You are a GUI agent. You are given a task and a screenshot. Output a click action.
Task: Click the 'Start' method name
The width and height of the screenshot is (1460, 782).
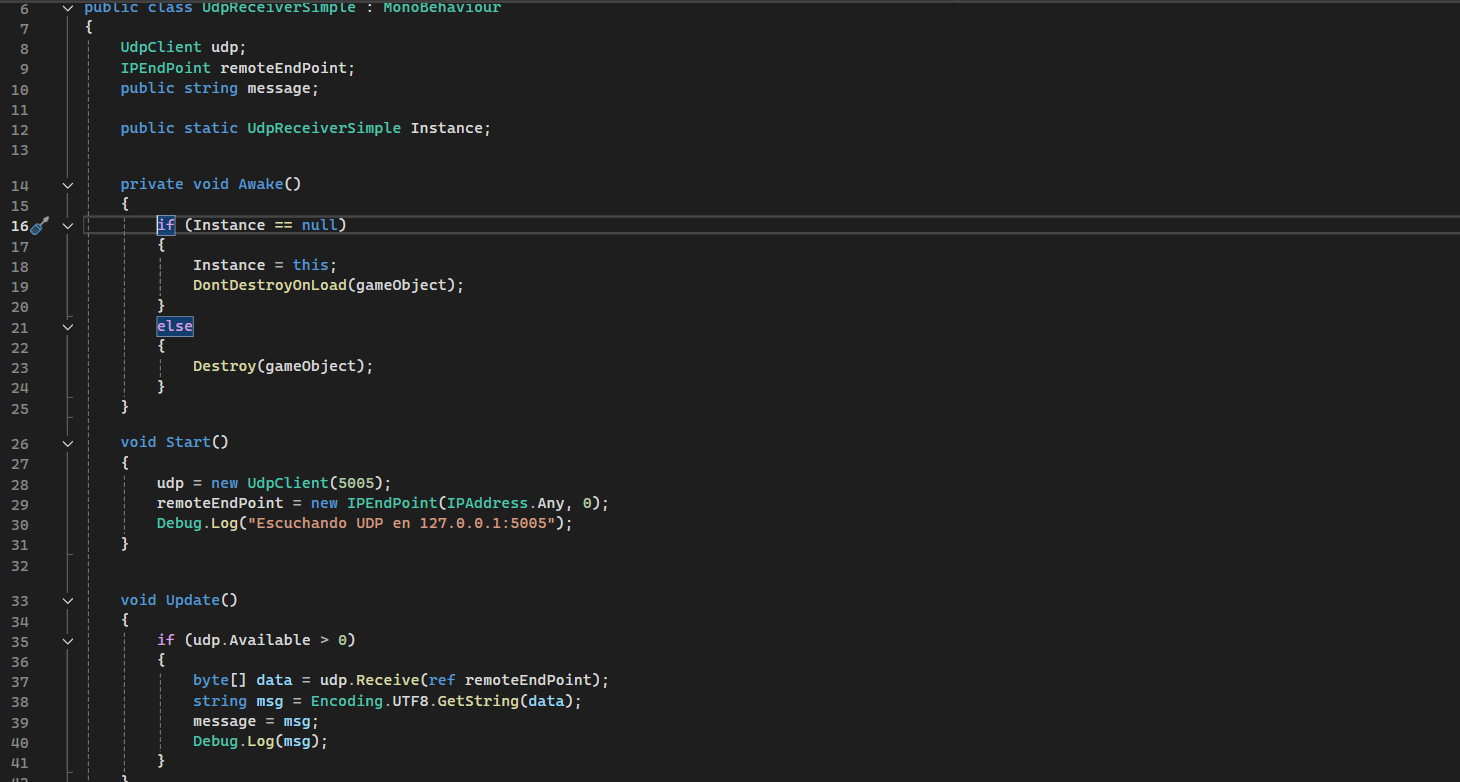pos(188,442)
